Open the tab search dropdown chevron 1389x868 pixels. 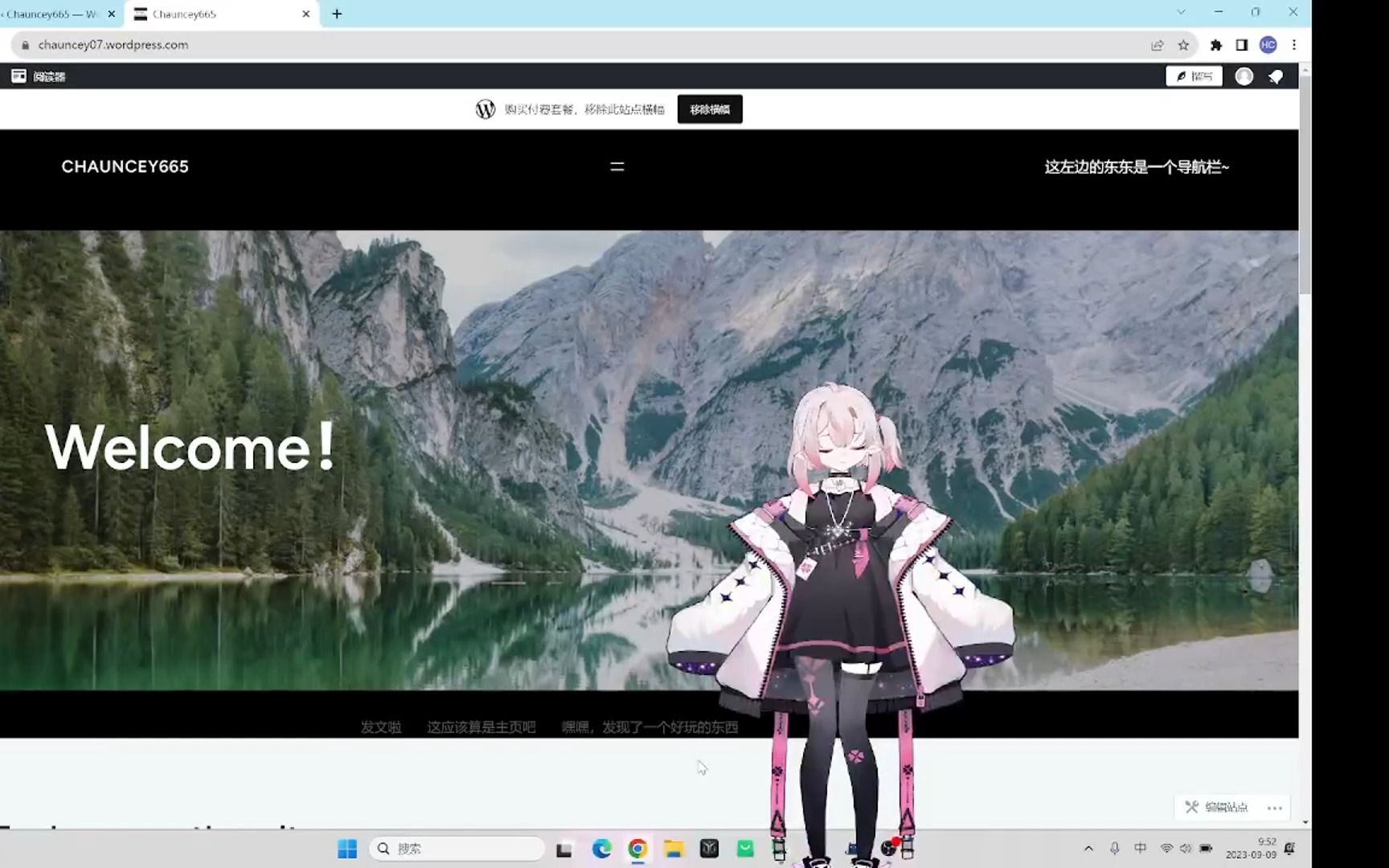coord(1181,12)
